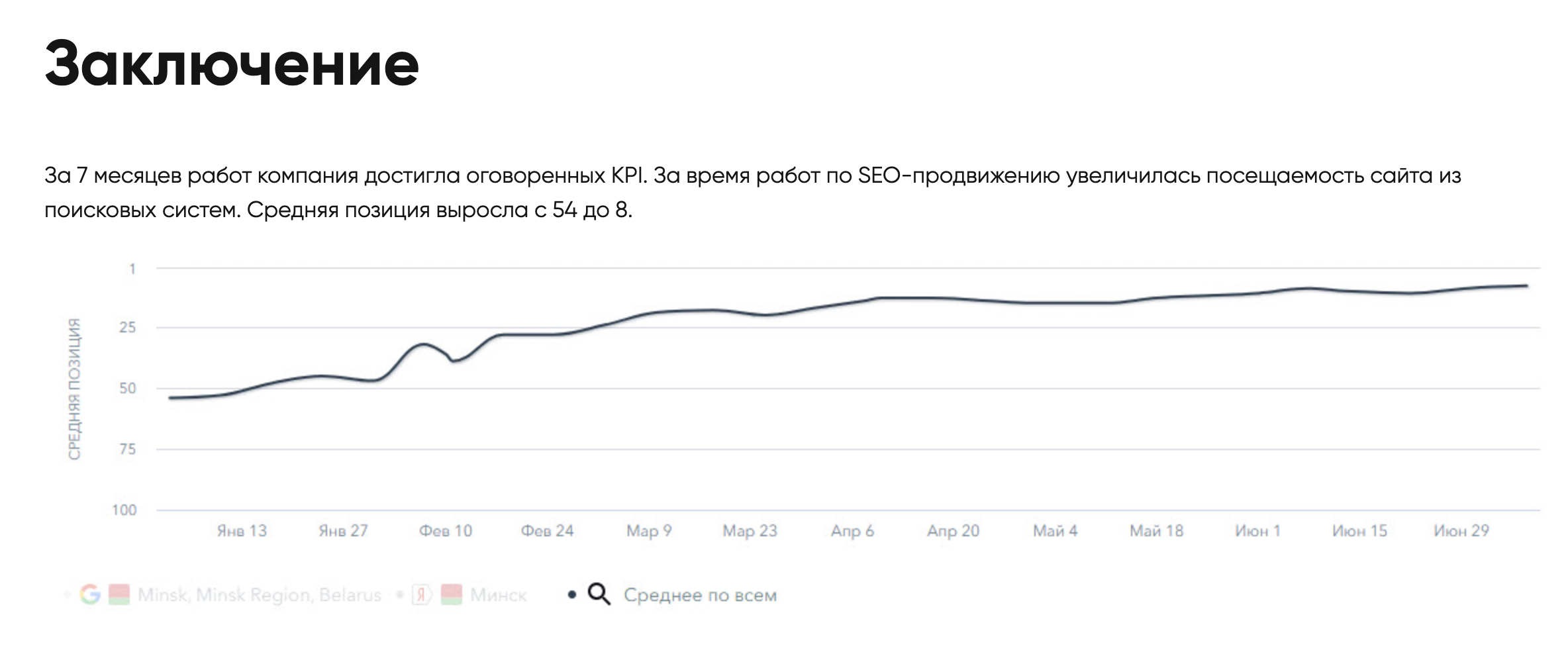The image size is (1568, 666).
Task: Click the "Фев 10" date label
Action: point(446,531)
